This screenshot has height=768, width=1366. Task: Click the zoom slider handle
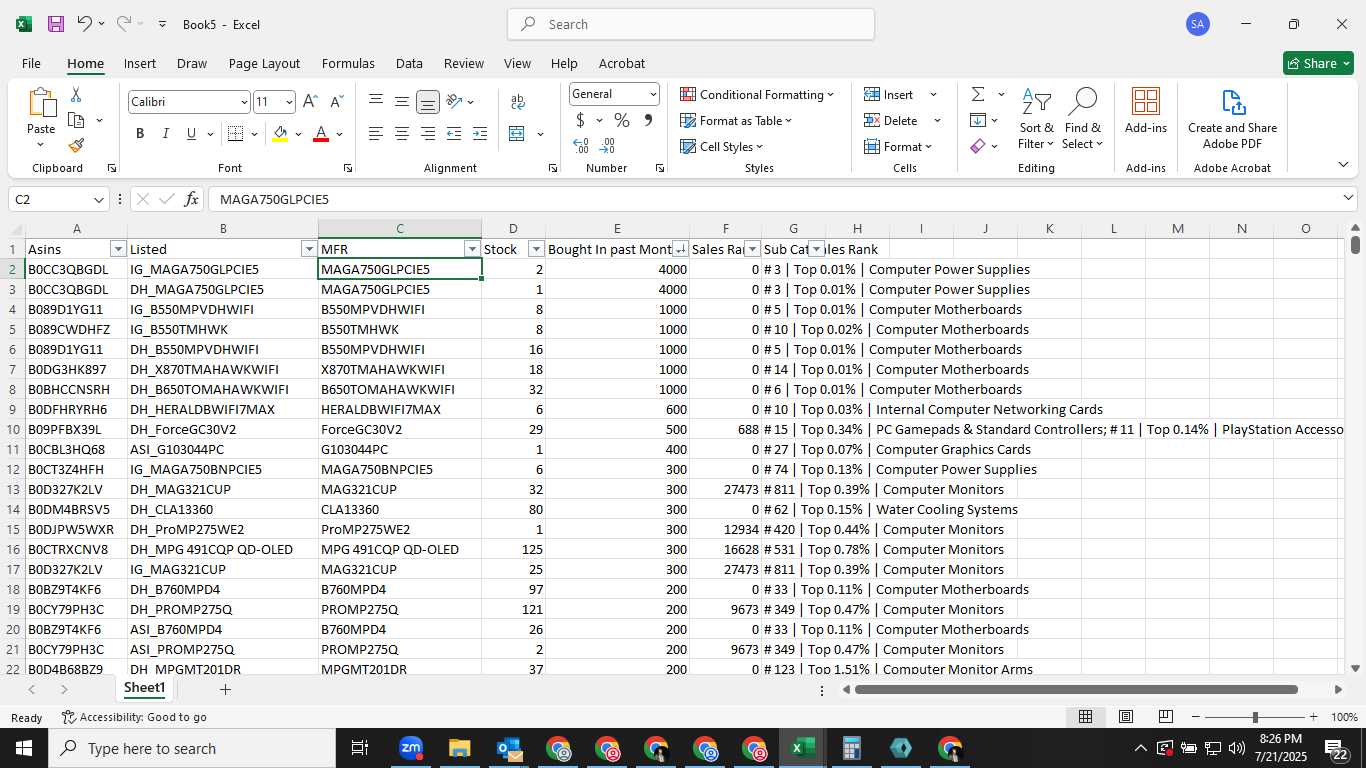tap(1254, 717)
